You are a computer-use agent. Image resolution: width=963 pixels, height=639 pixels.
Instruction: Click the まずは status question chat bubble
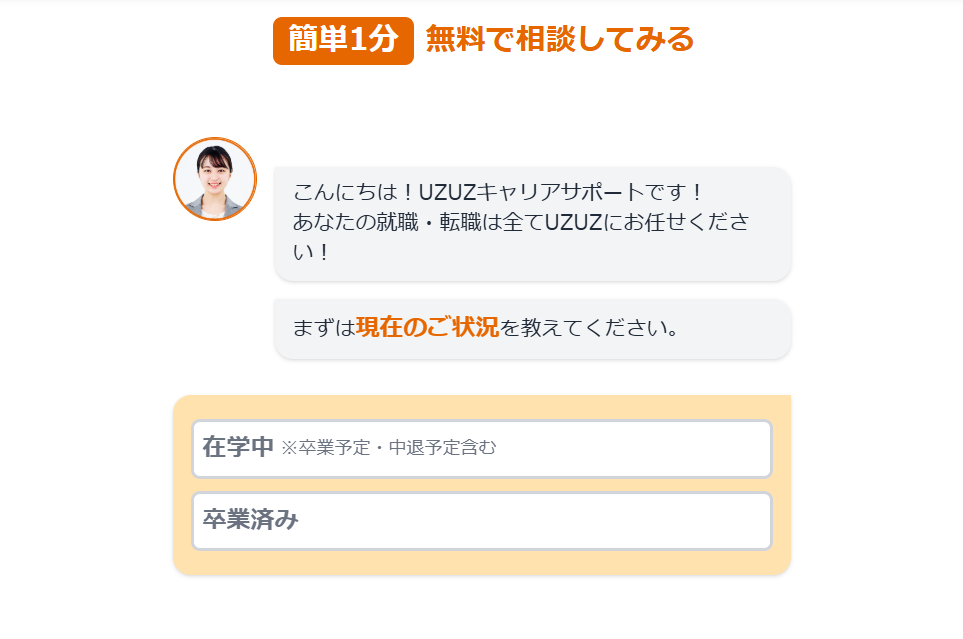(x=532, y=329)
